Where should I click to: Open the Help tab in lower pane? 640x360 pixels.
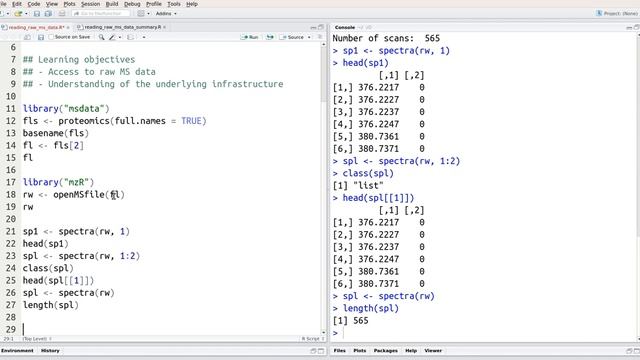(x=411, y=351)
